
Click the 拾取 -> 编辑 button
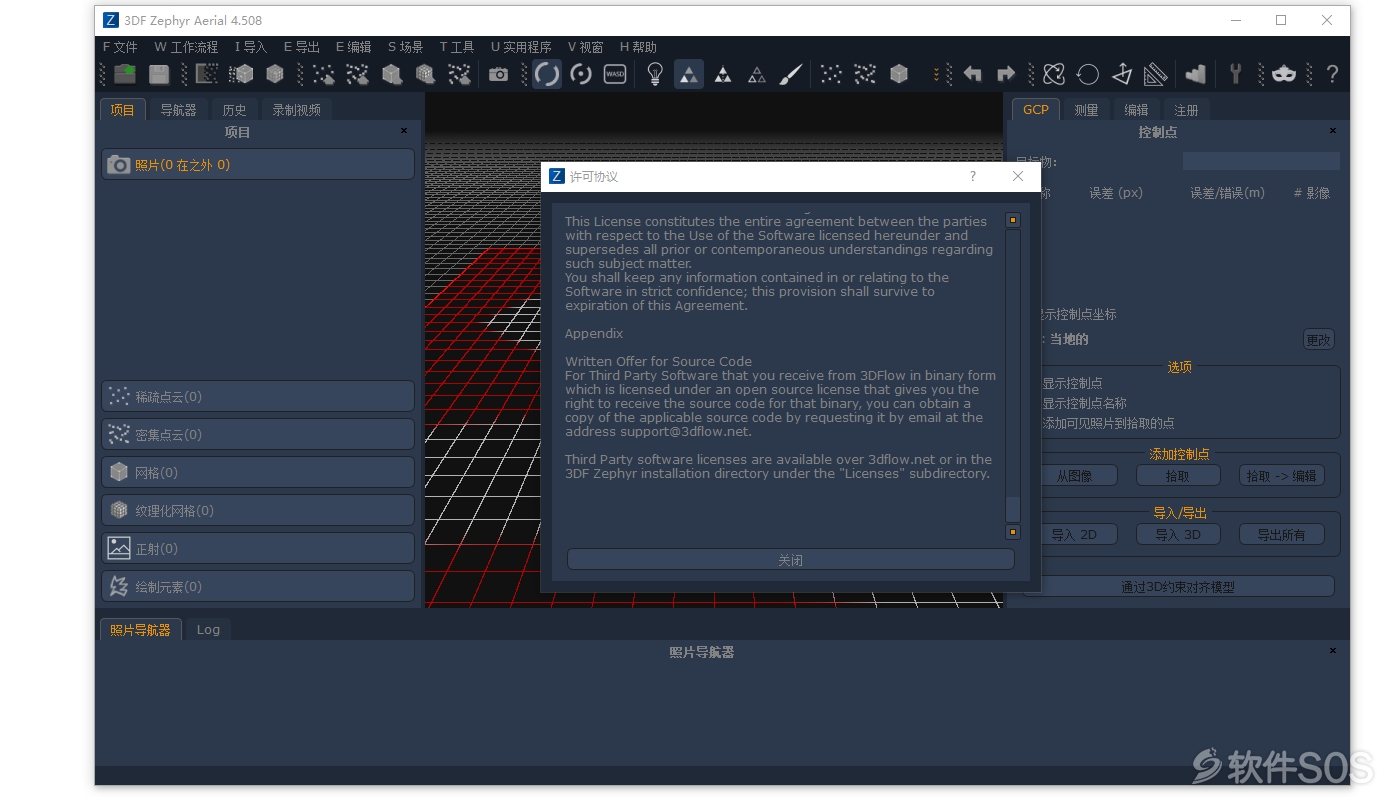(x=1282, y=476)
